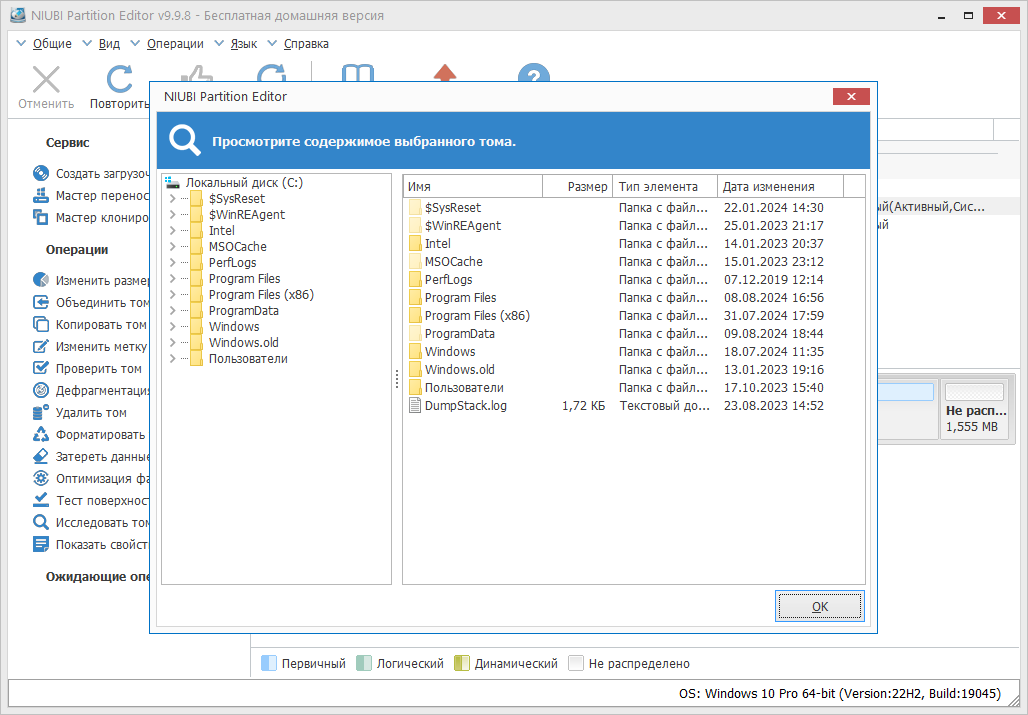Expand the PerfLogs tree folder
Image resolution: width=1028 pixels, height=715 pixels.
pyautogui.click(x=172, y=262)
